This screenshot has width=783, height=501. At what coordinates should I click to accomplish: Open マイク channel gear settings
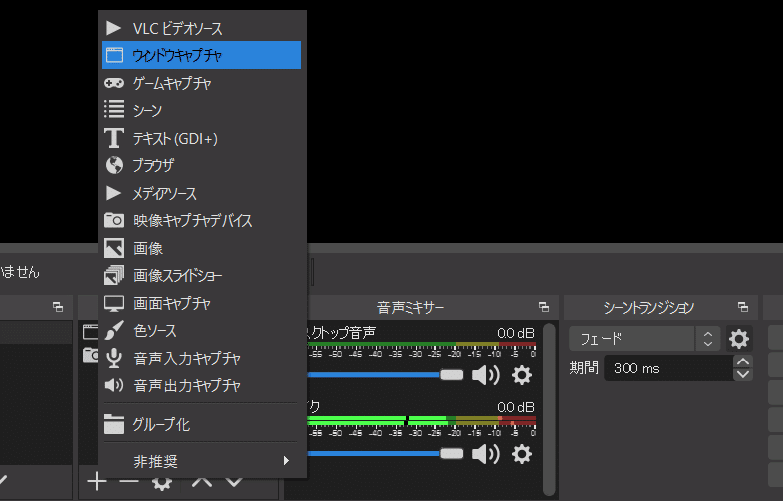(x=522, y=454)
